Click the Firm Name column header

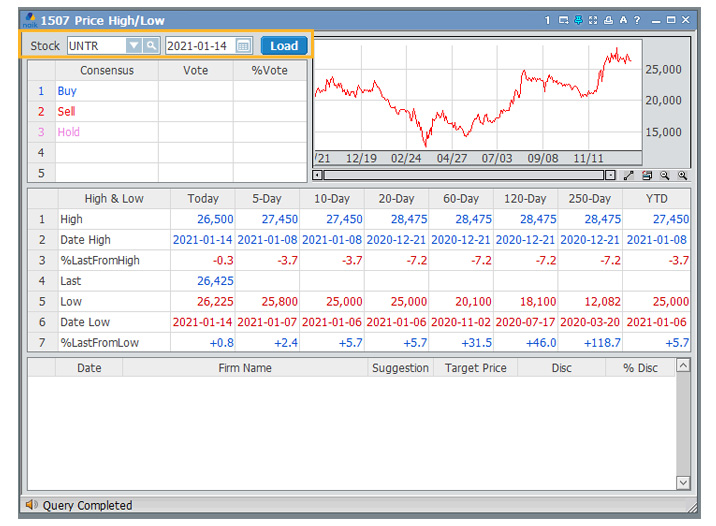[245, 368]
